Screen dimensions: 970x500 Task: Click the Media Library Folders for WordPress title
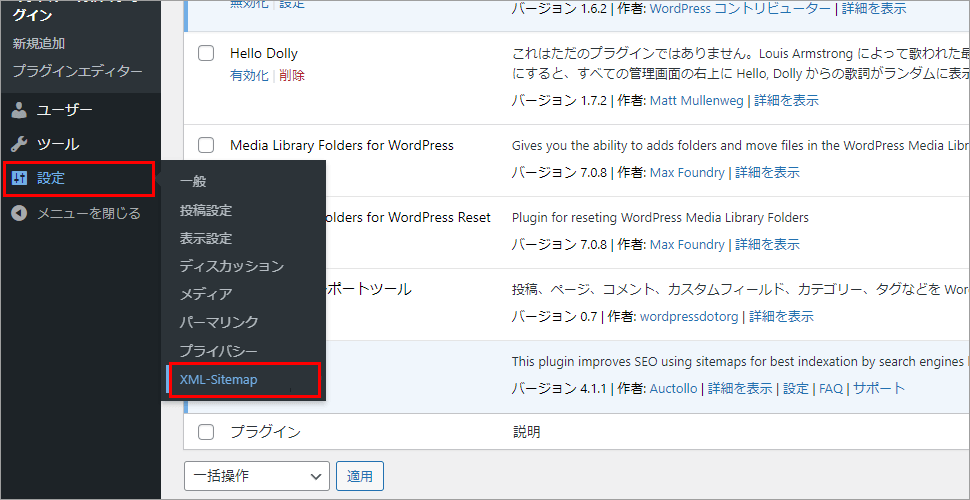tap(342, 145)
